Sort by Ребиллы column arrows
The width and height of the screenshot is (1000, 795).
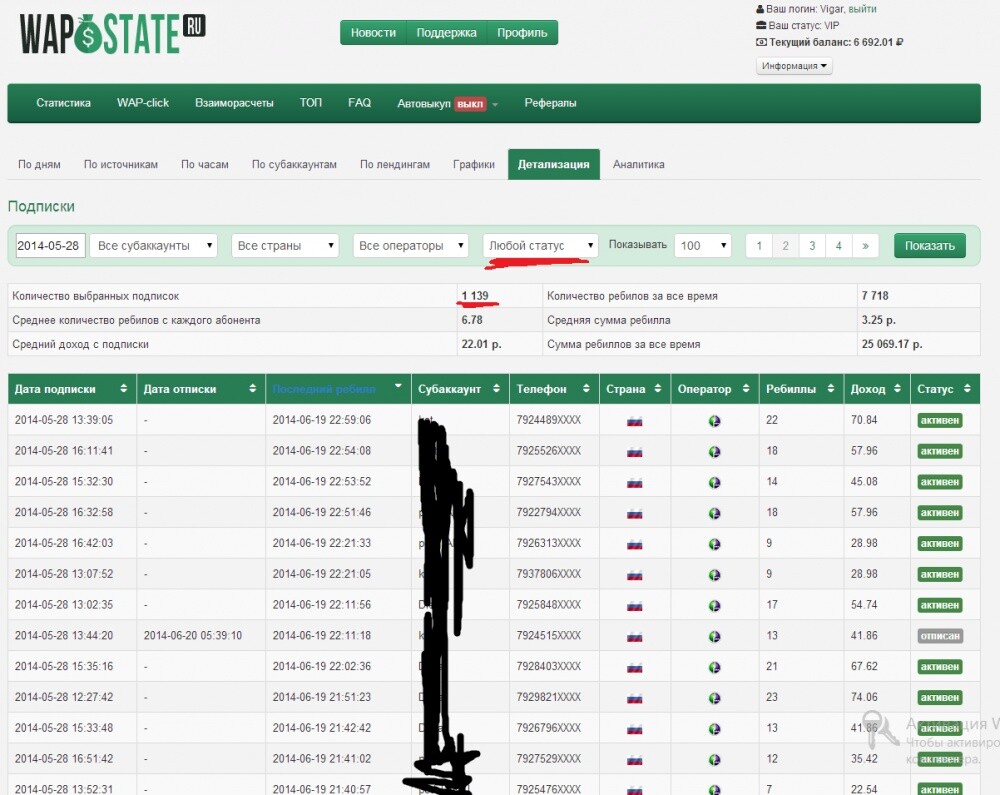click(x=830, y=388)
